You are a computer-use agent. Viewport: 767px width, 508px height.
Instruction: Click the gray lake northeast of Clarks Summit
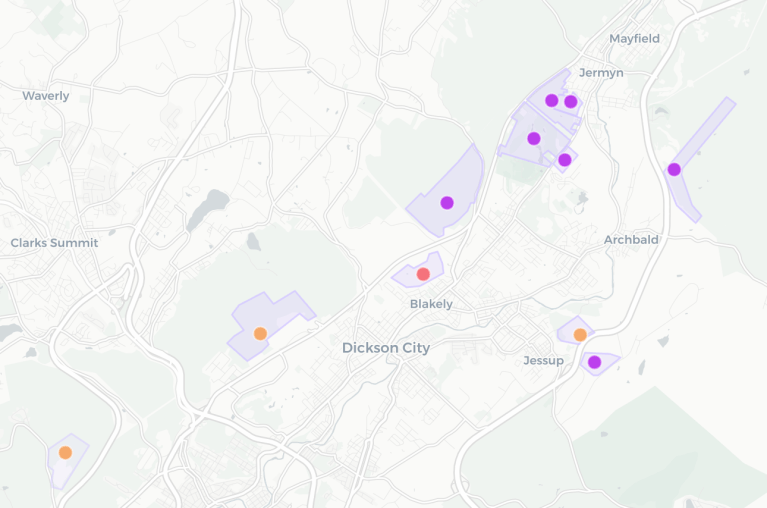click(207, 208)
